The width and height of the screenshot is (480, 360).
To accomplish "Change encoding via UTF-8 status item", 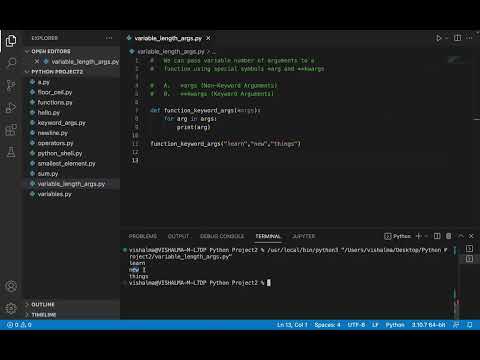I will (x=356, y=325).
